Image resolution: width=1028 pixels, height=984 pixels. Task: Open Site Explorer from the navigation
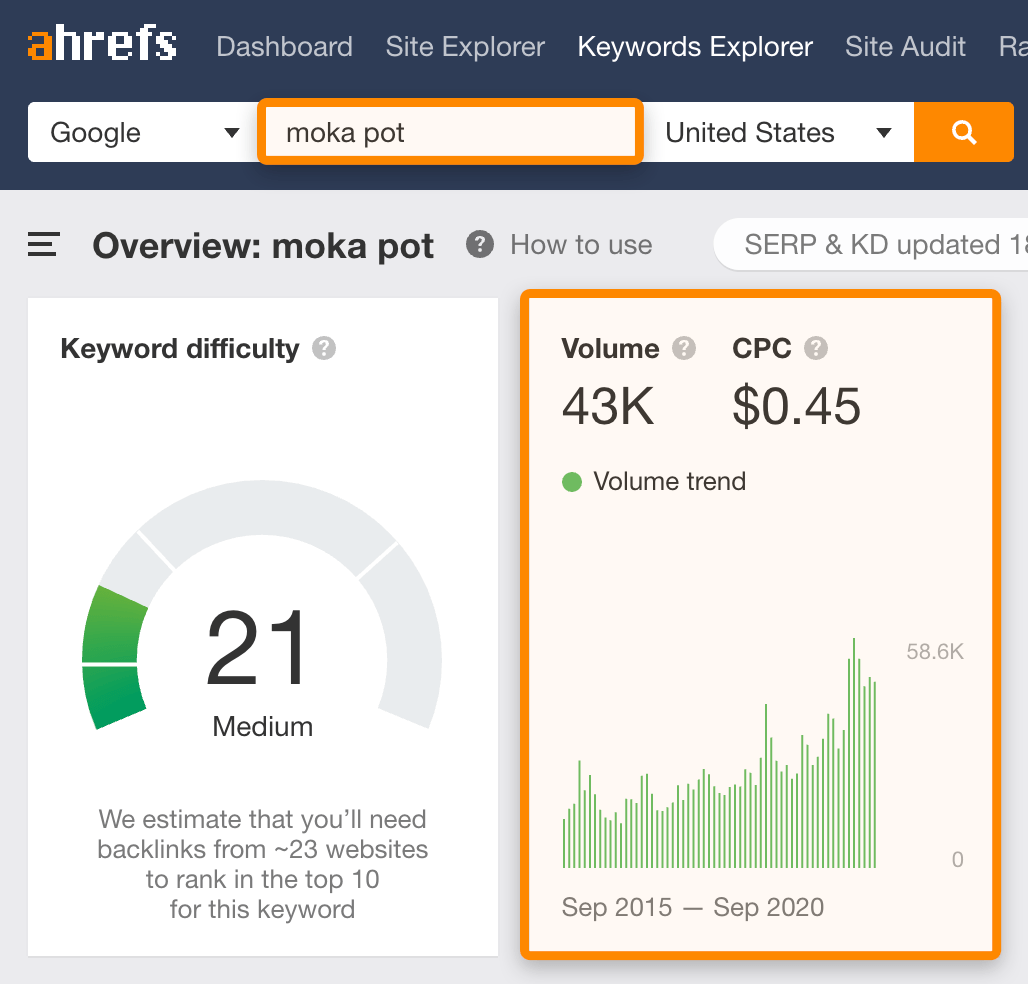coord(465,47)
